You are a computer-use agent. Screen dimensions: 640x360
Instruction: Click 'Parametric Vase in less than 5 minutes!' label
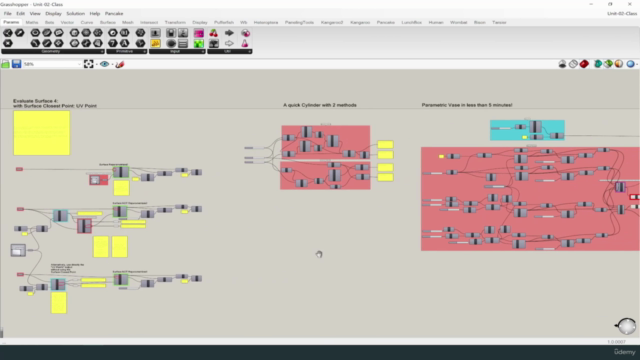467,105
